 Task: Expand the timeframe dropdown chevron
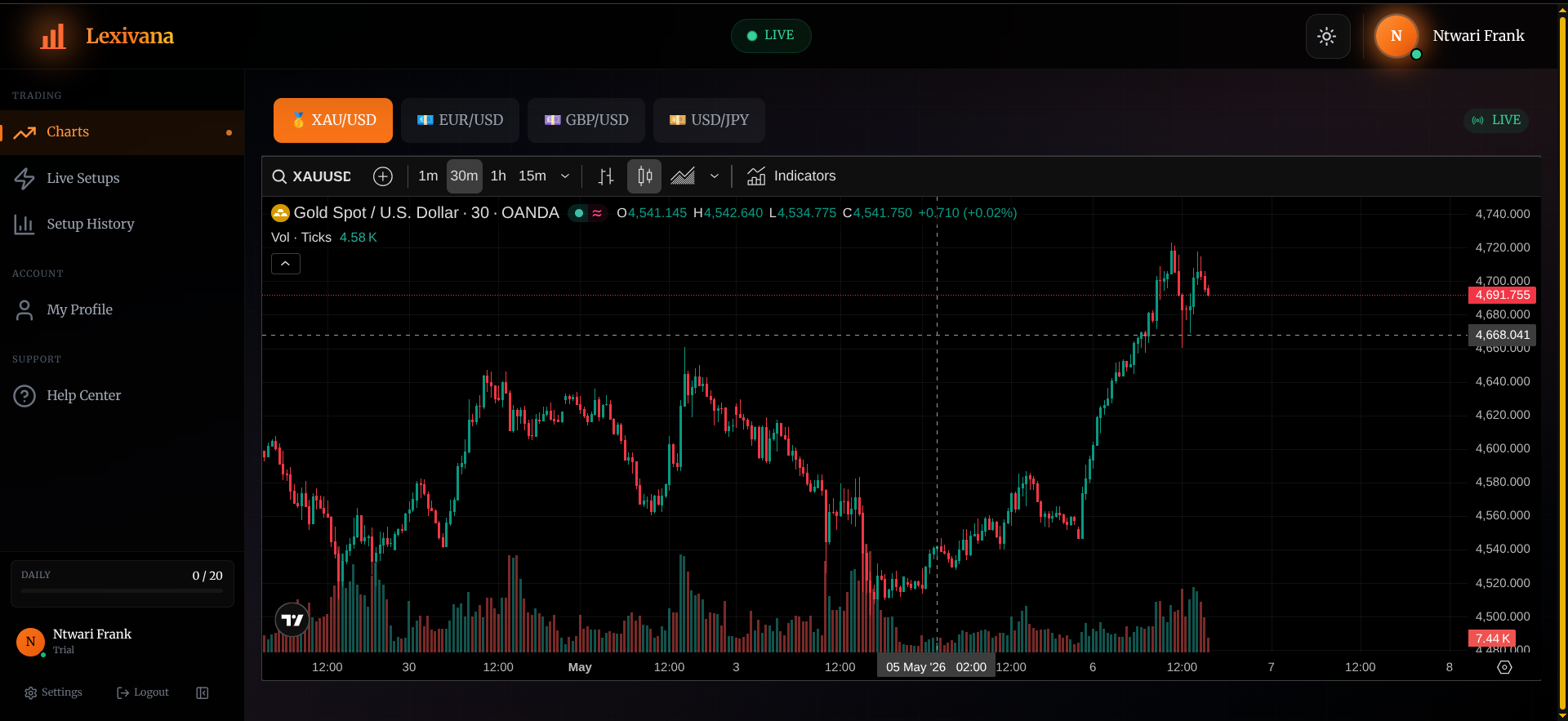tap(564, 176)
